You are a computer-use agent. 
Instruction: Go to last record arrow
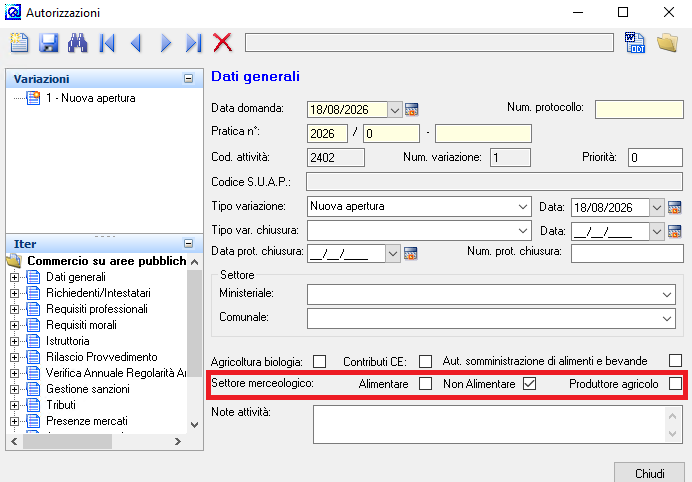click(194, 43)
